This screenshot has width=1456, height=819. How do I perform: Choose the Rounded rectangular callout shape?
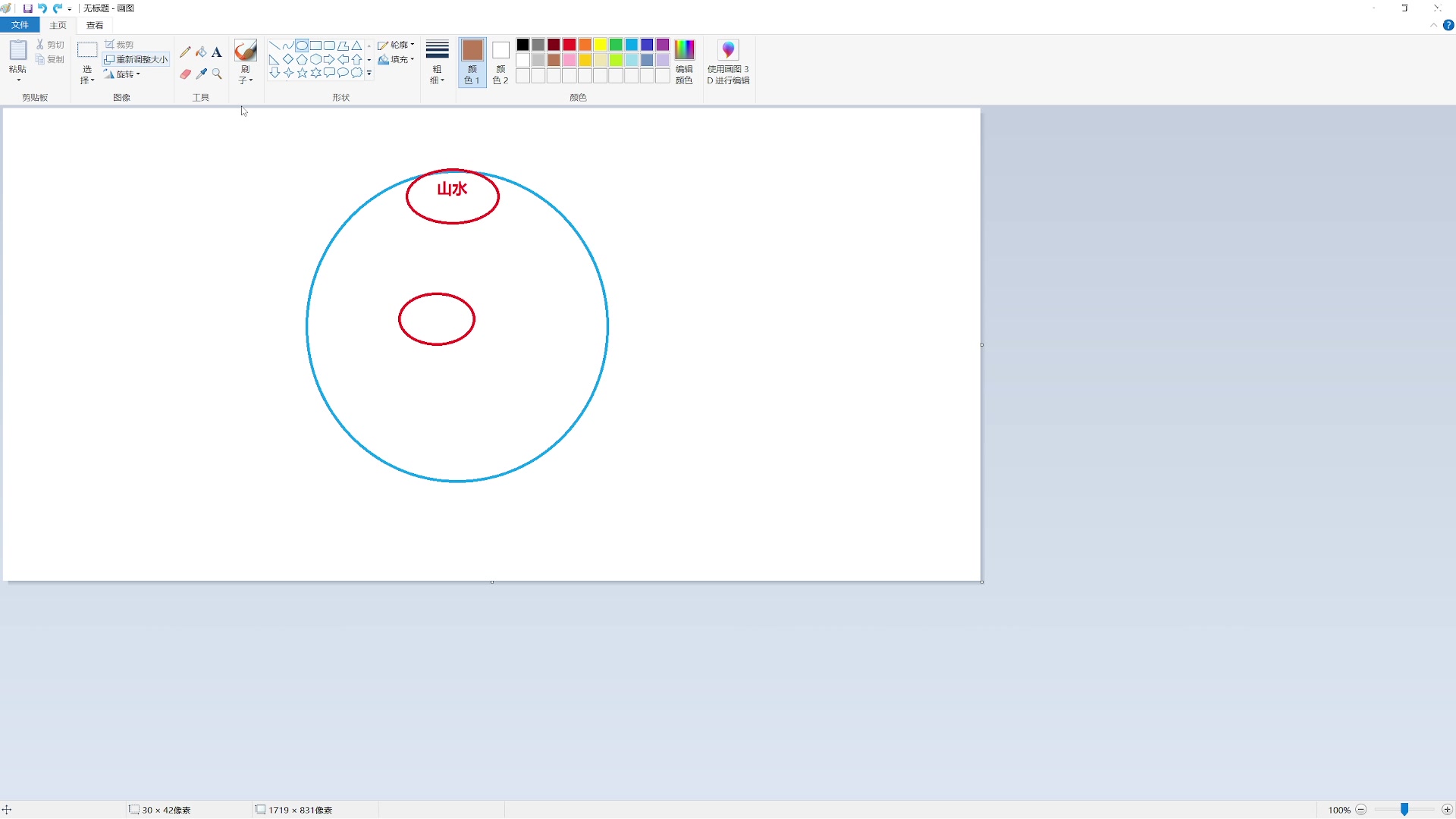pyautogui.click(x=329, y=73)
